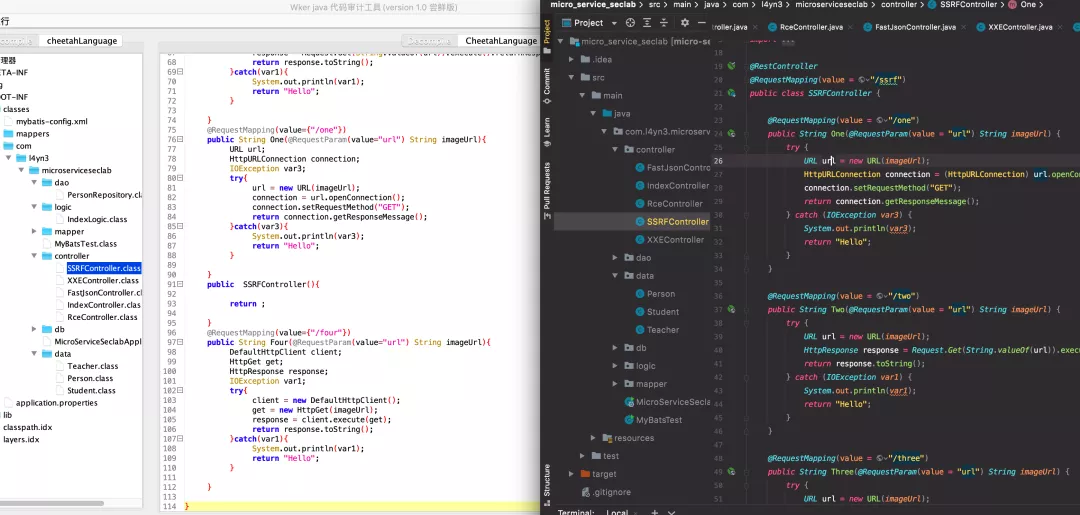Hide the Project panel with the minus icon
This screenshot has width=1080, height=515.
click(701, 23)
